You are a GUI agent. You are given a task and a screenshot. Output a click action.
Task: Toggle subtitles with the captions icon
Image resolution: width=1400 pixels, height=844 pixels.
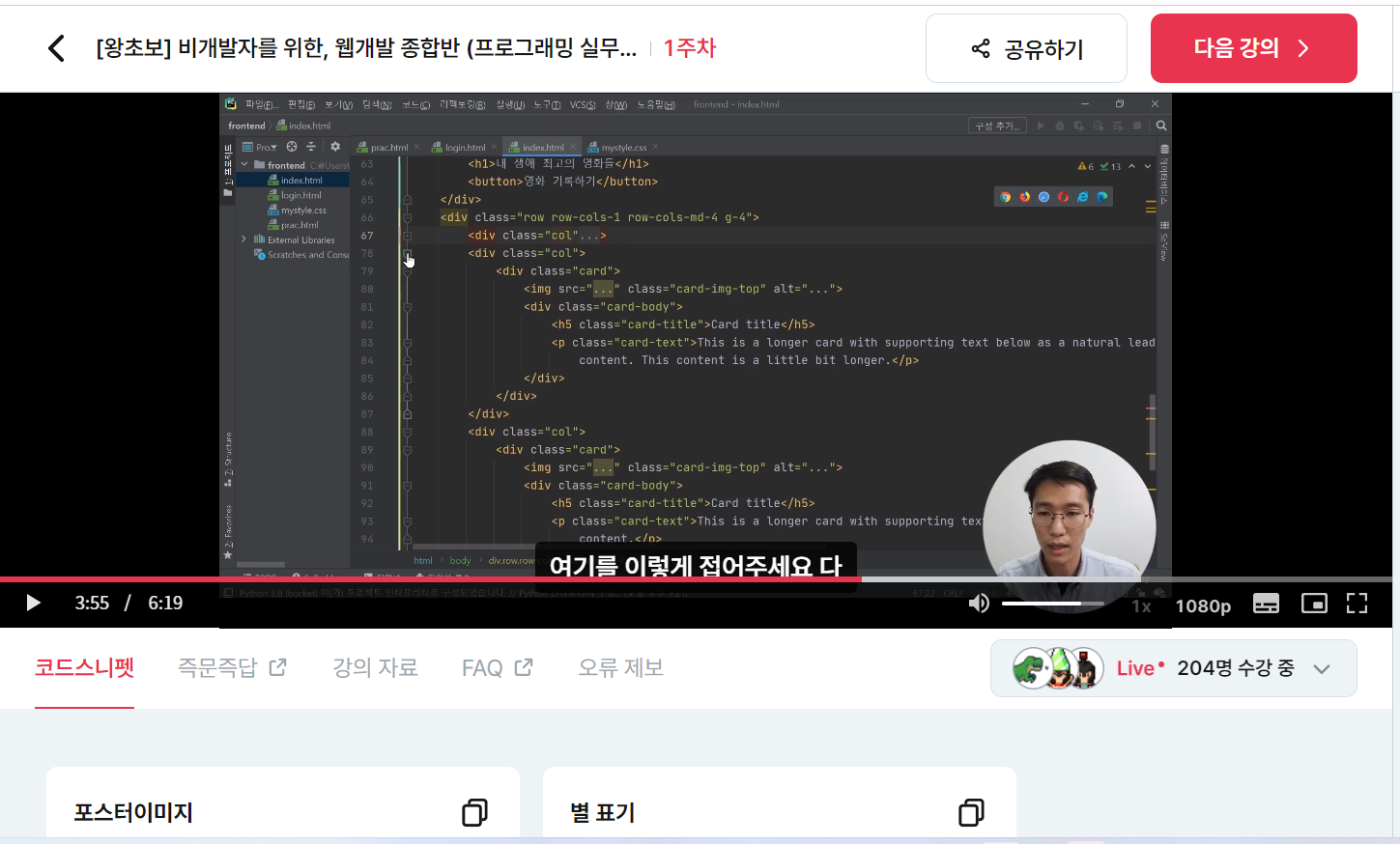coord(1266,604)
